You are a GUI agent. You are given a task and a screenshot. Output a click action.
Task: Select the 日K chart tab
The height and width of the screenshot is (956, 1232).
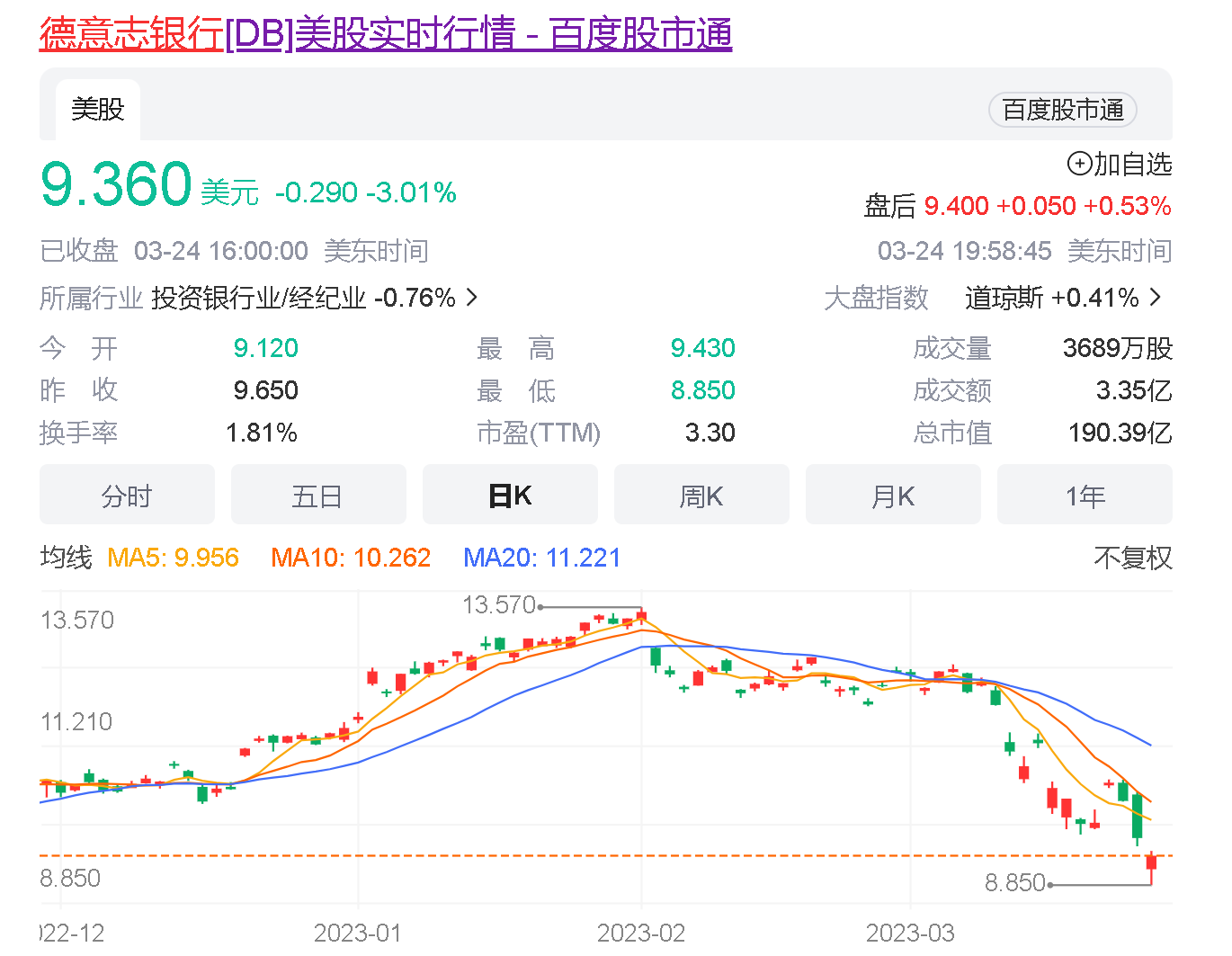pyautogui.click(x=510, y=495)
